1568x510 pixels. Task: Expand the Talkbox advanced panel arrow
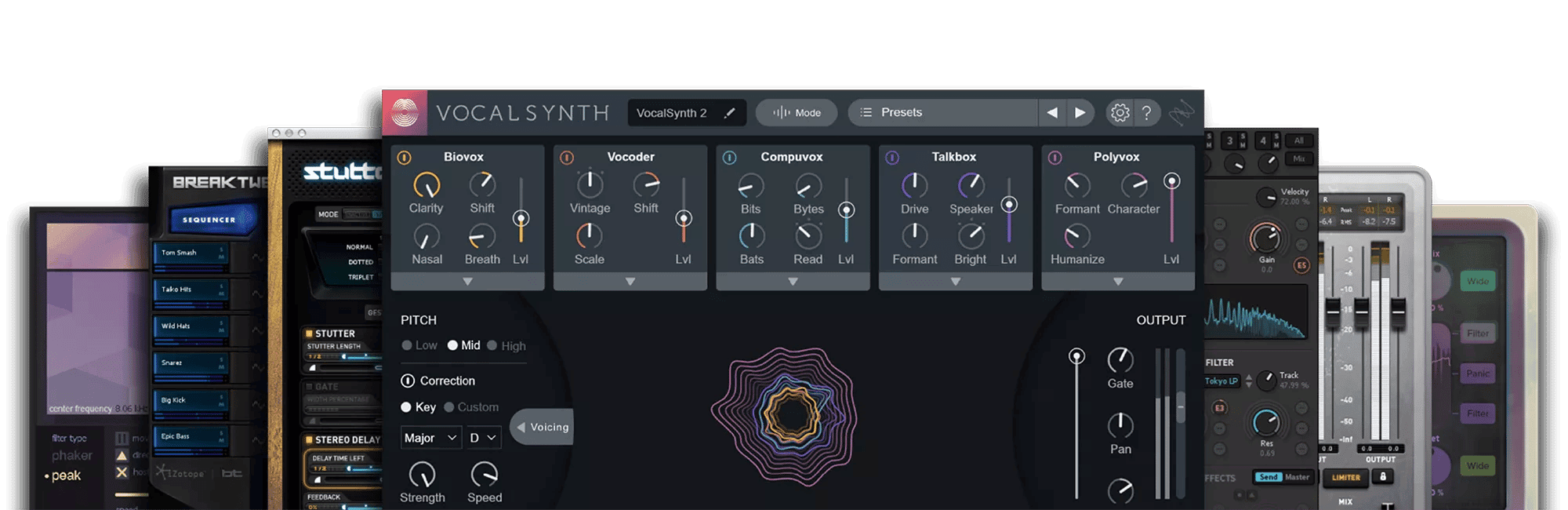[x=956, y=282]
